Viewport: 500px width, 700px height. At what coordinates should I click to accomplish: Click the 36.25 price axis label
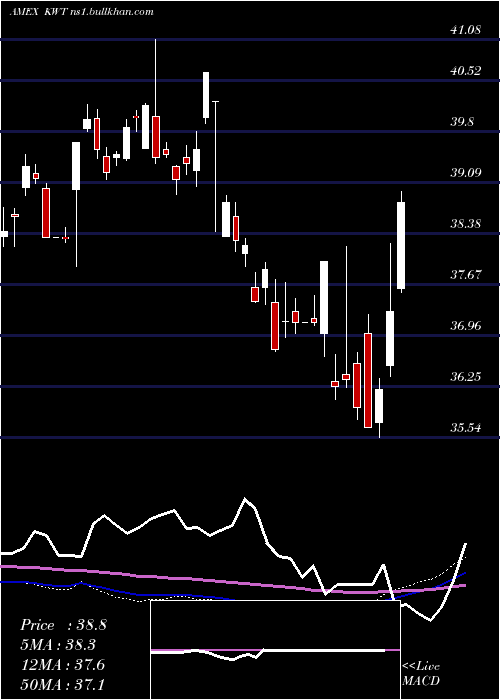tap(466, 376)
